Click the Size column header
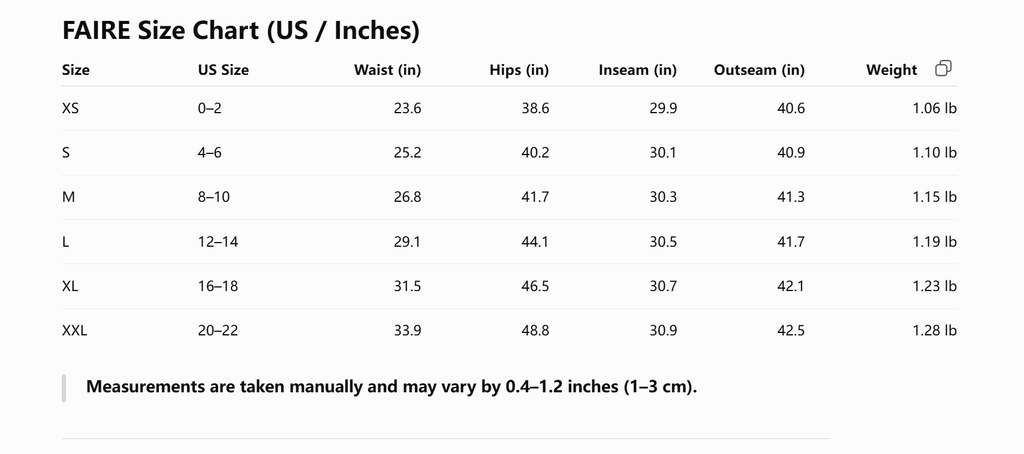Screen dimensions: 1024x454 click(76, 70)
